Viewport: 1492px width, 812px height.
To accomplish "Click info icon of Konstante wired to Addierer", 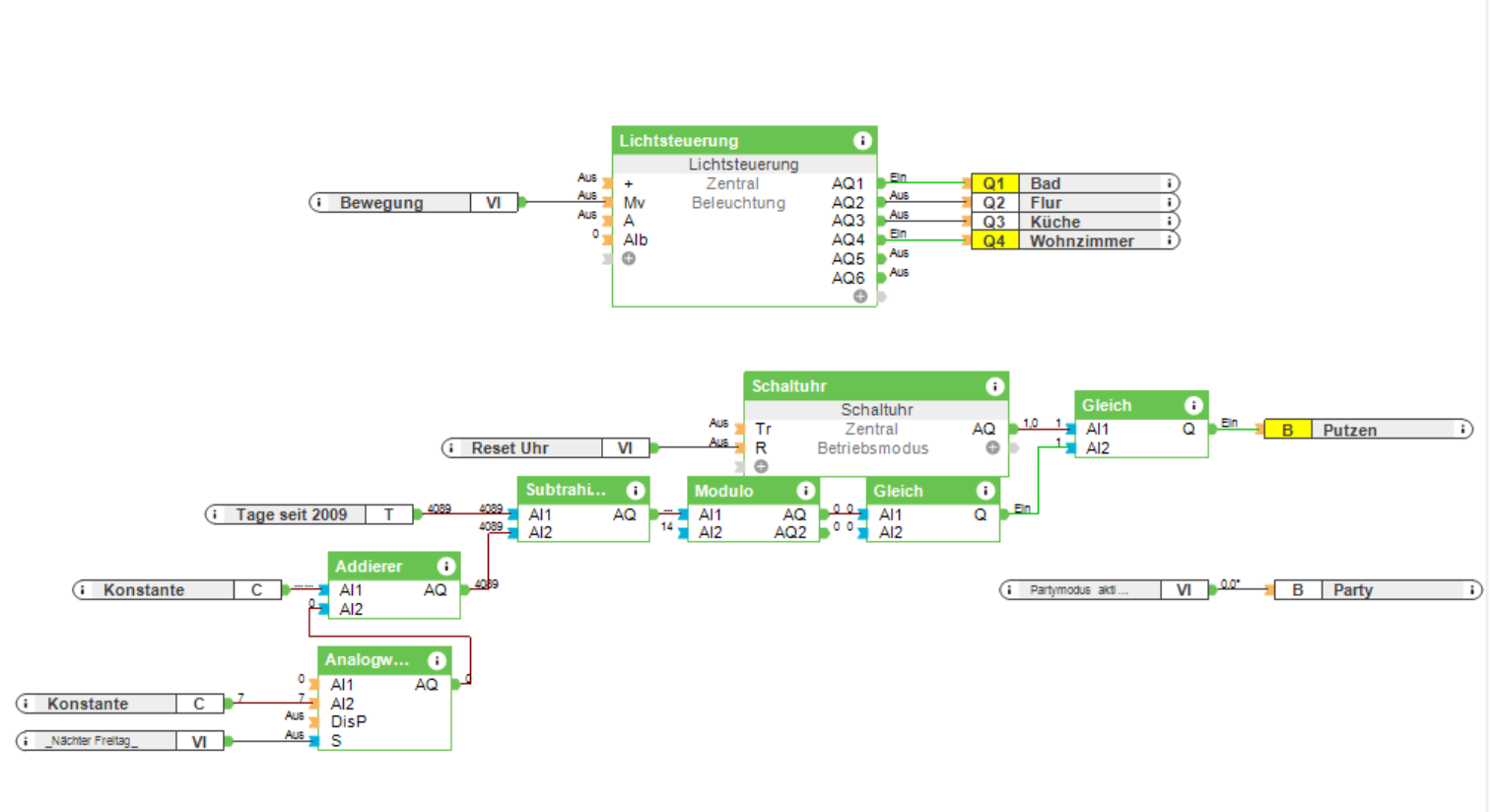I will (x=83, y=590).
